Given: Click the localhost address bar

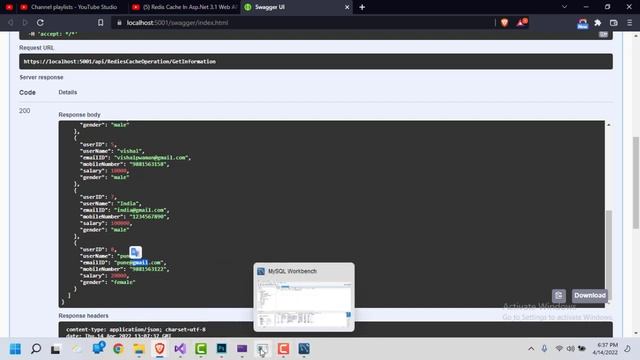Looking at the screenshot, I should tap(302, 23).
